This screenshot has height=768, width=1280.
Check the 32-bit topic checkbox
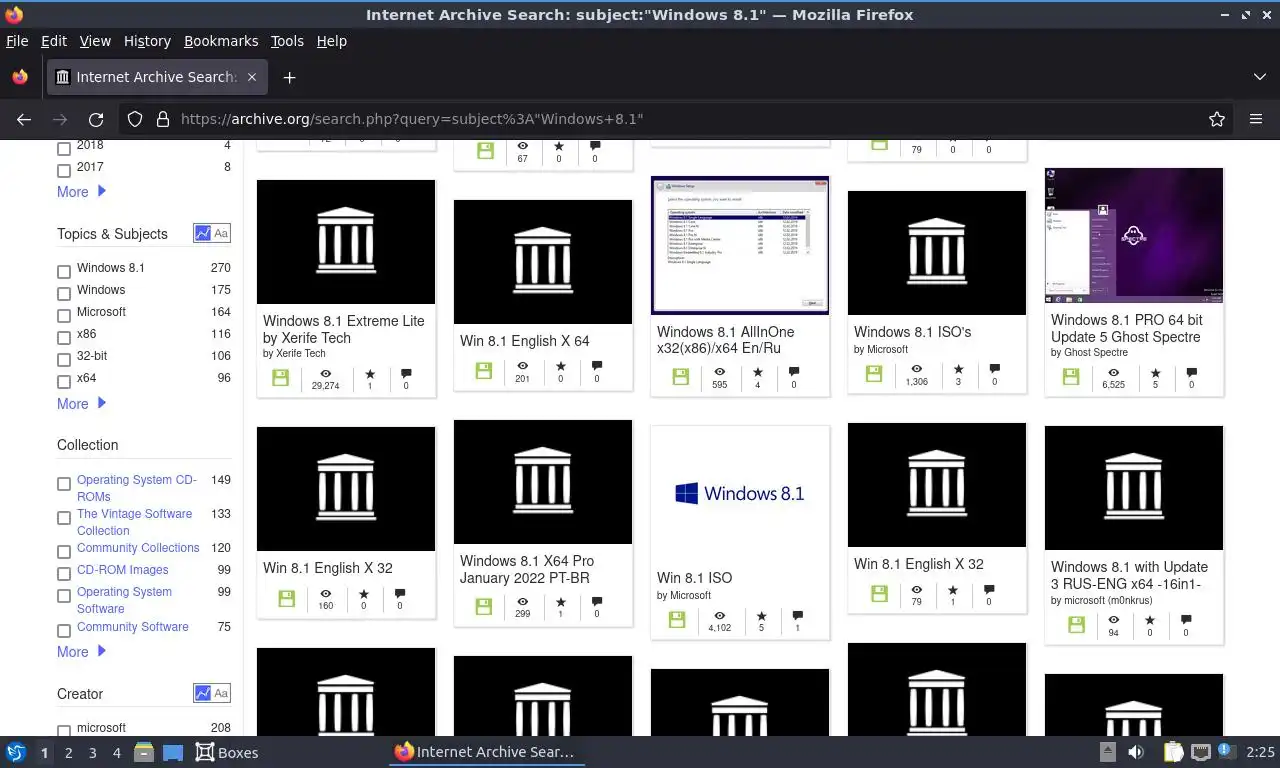click(64, 359)
